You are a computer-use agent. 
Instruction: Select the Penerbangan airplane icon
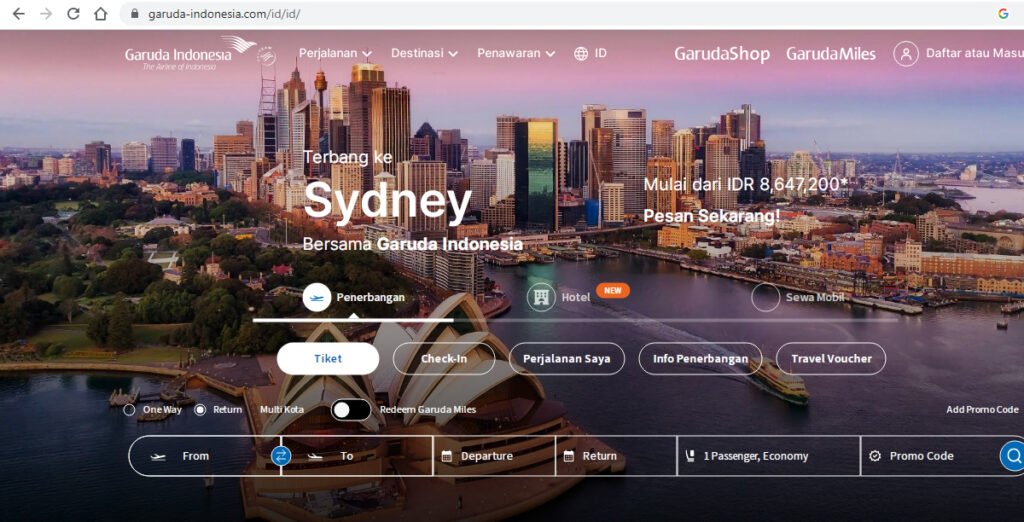click(x=317, y=298)
